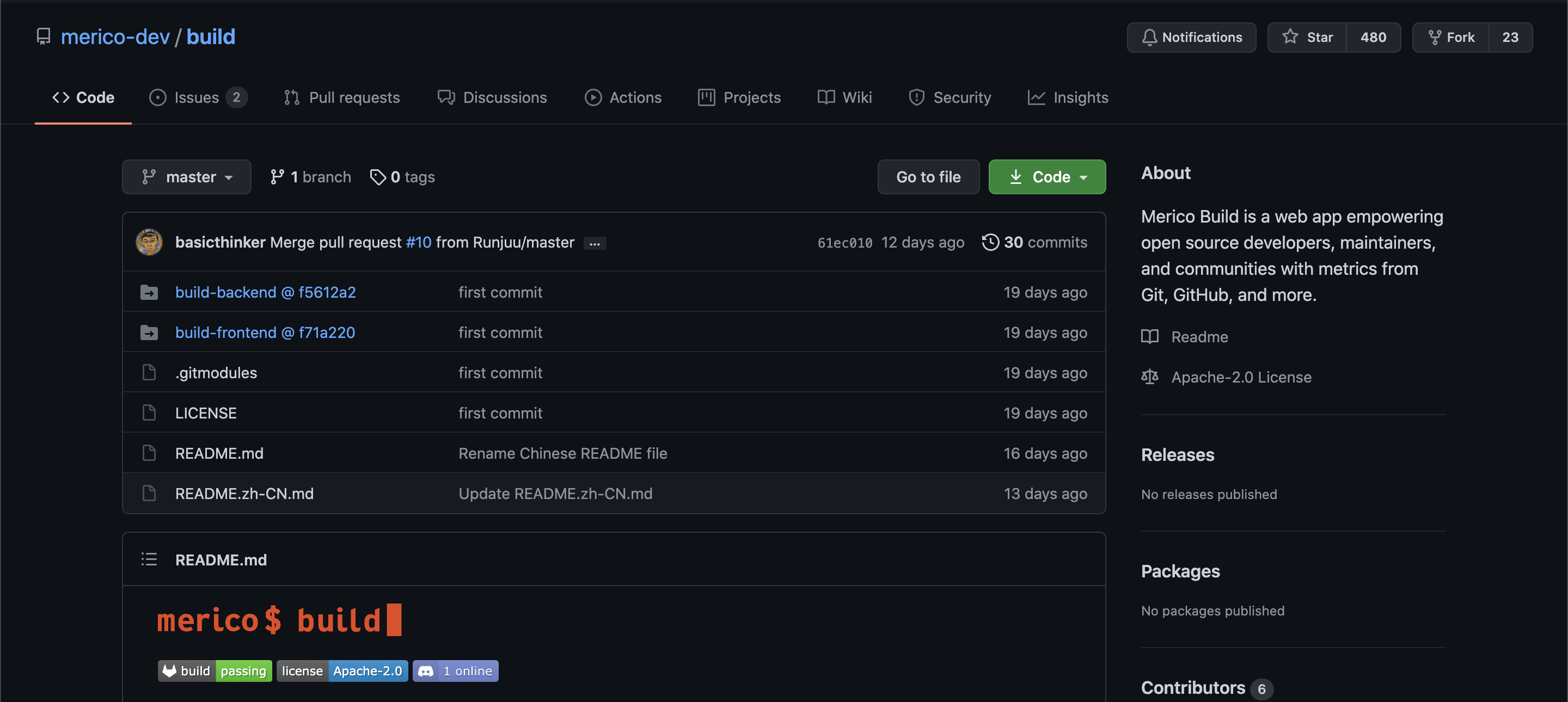Star the merico-dev/build repository

1307,37
